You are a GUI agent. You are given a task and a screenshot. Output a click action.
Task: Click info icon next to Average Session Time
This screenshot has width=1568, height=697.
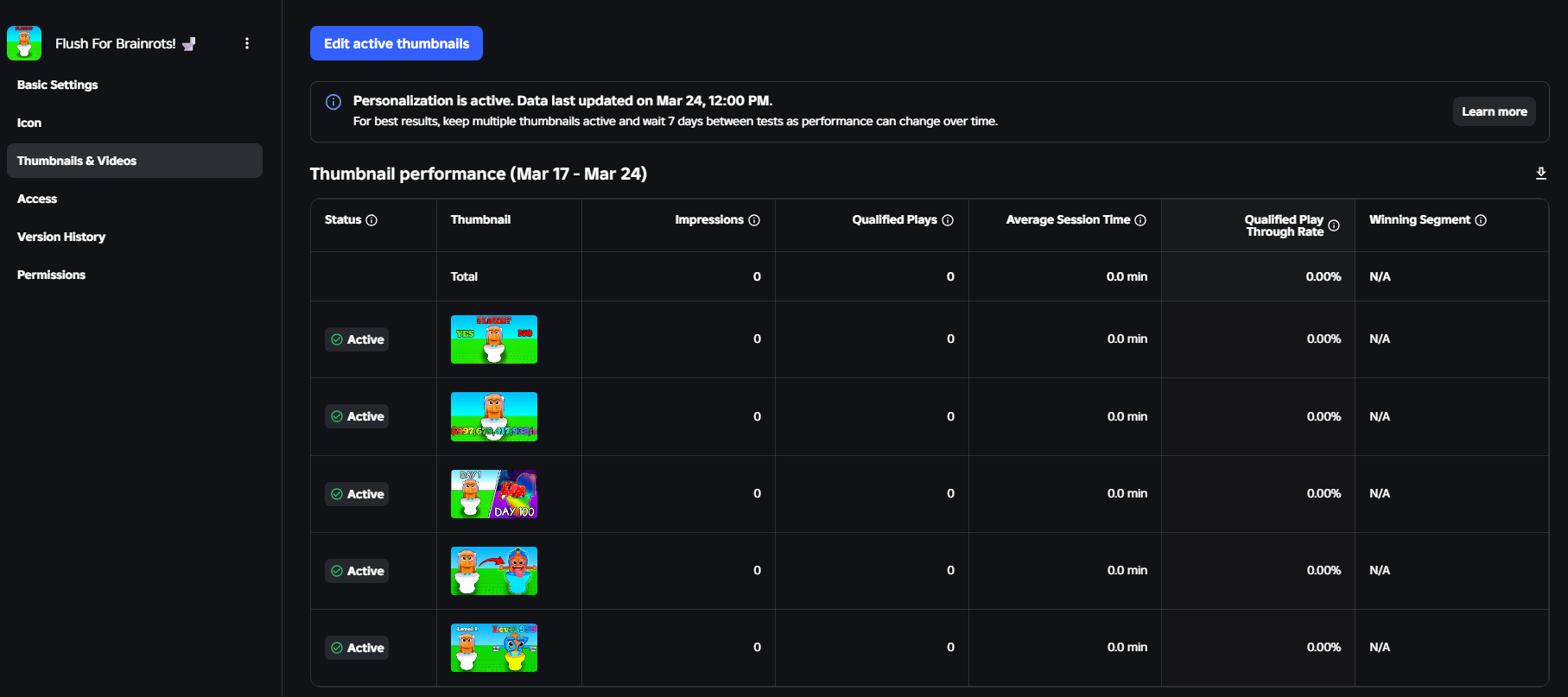[x=1140, y=220]
